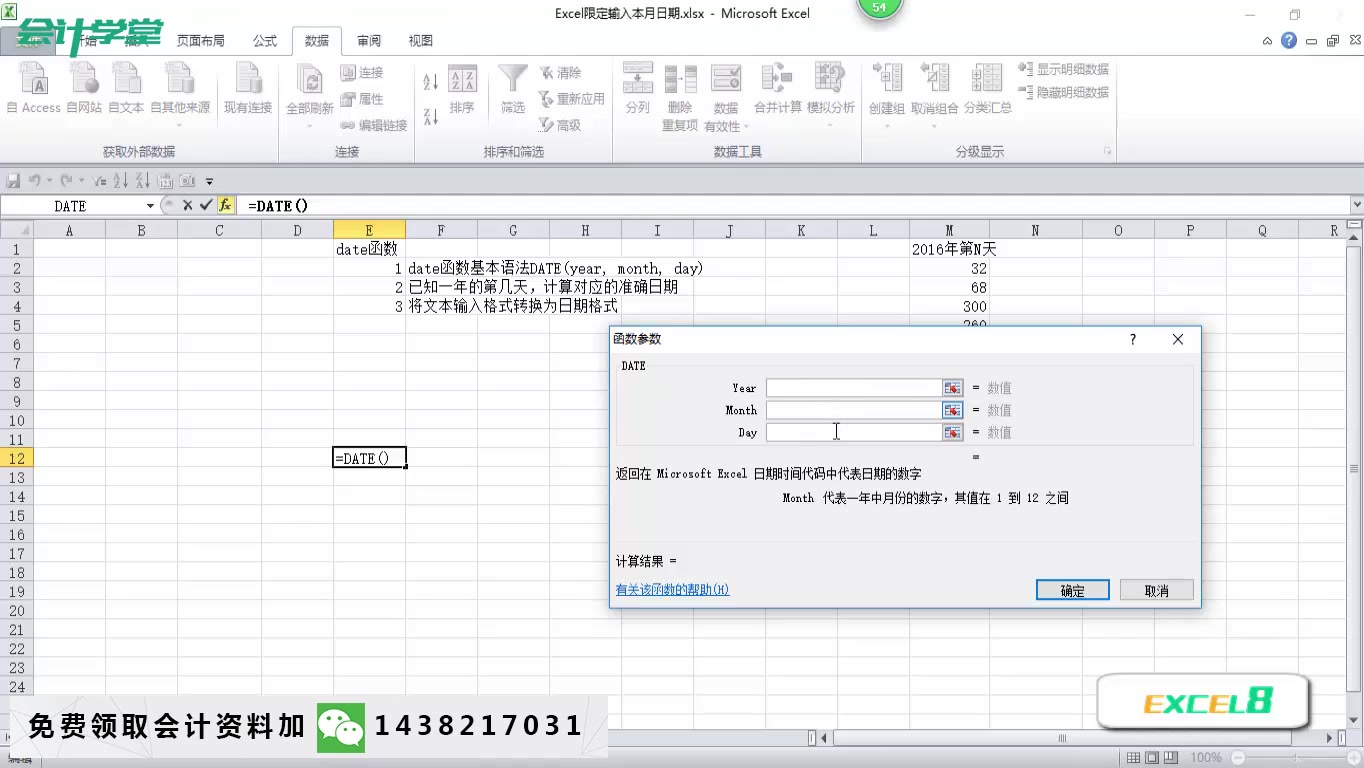The image size is (1364, 768).
Task: Expand the formula bar
Action: click(x=1356, y=205)
